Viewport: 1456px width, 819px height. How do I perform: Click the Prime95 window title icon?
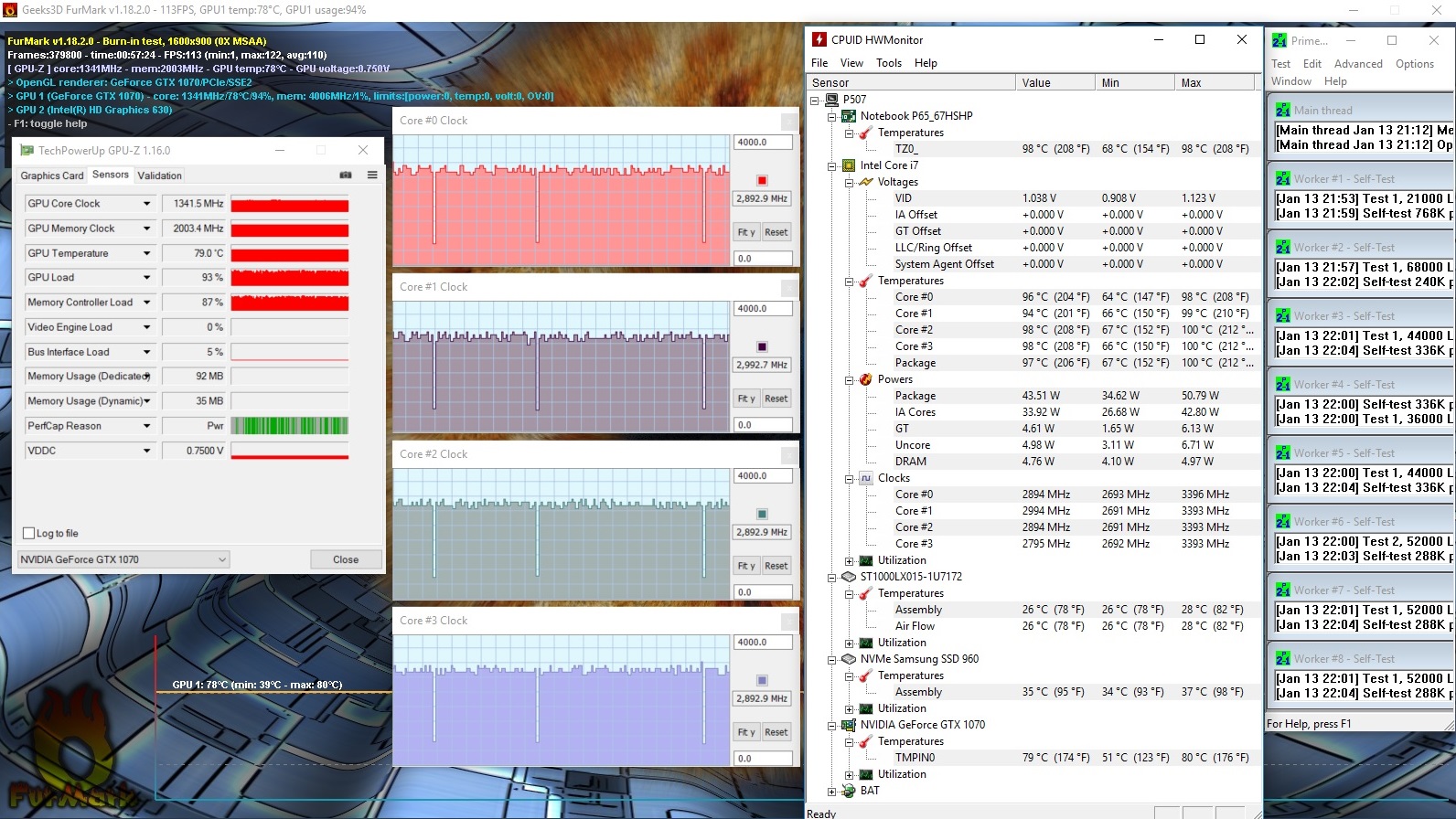[1279, 40]
